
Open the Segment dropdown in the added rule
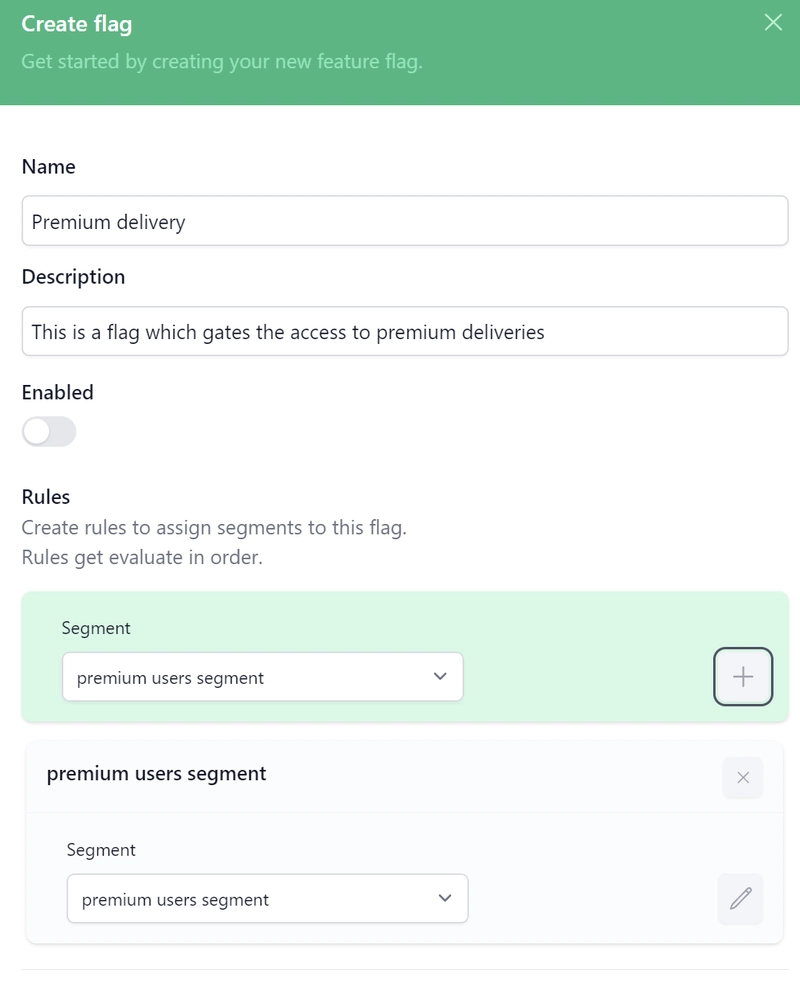(x=268, y=899)
